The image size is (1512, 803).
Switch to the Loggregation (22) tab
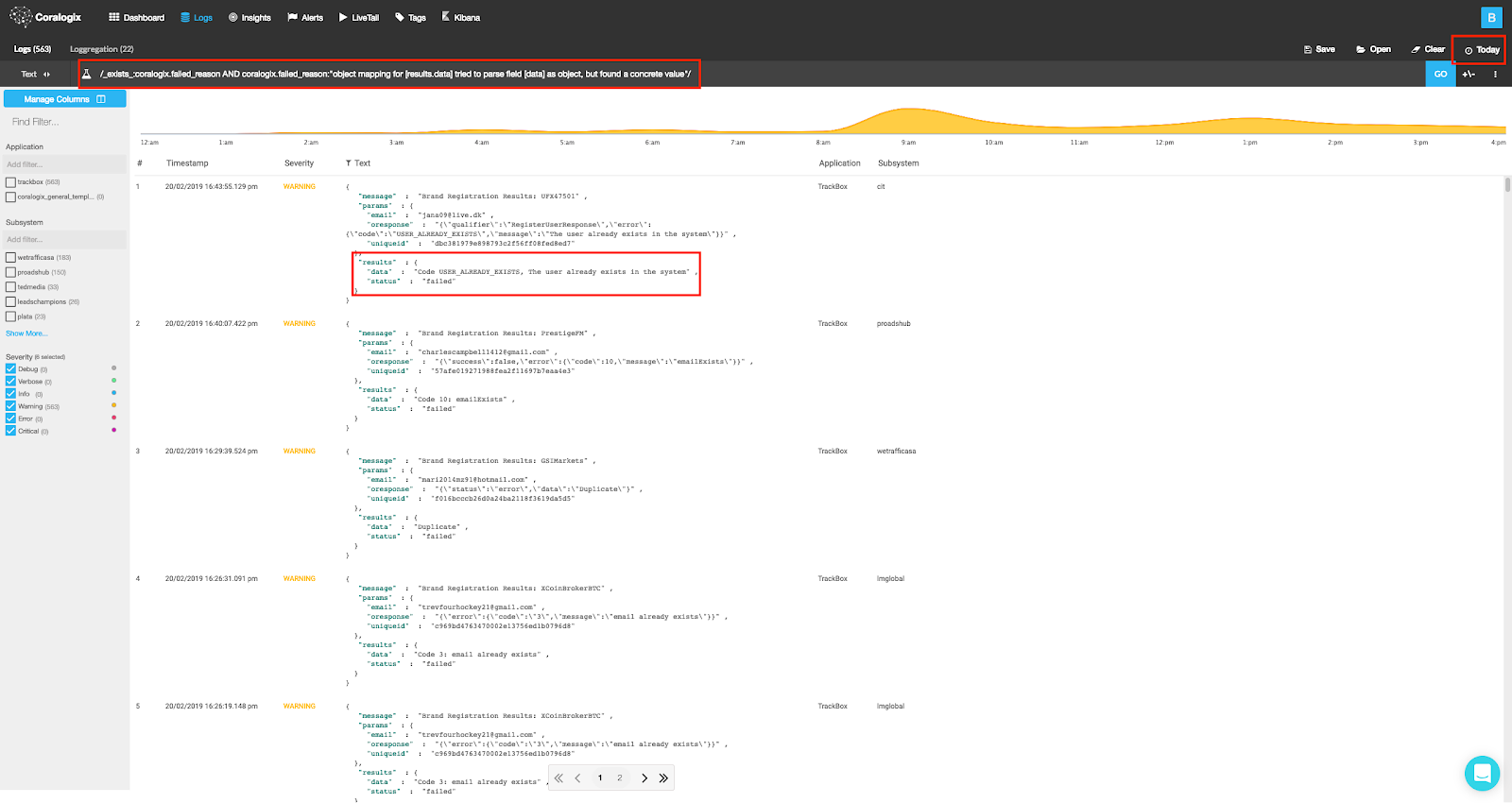tap(101, 49)
